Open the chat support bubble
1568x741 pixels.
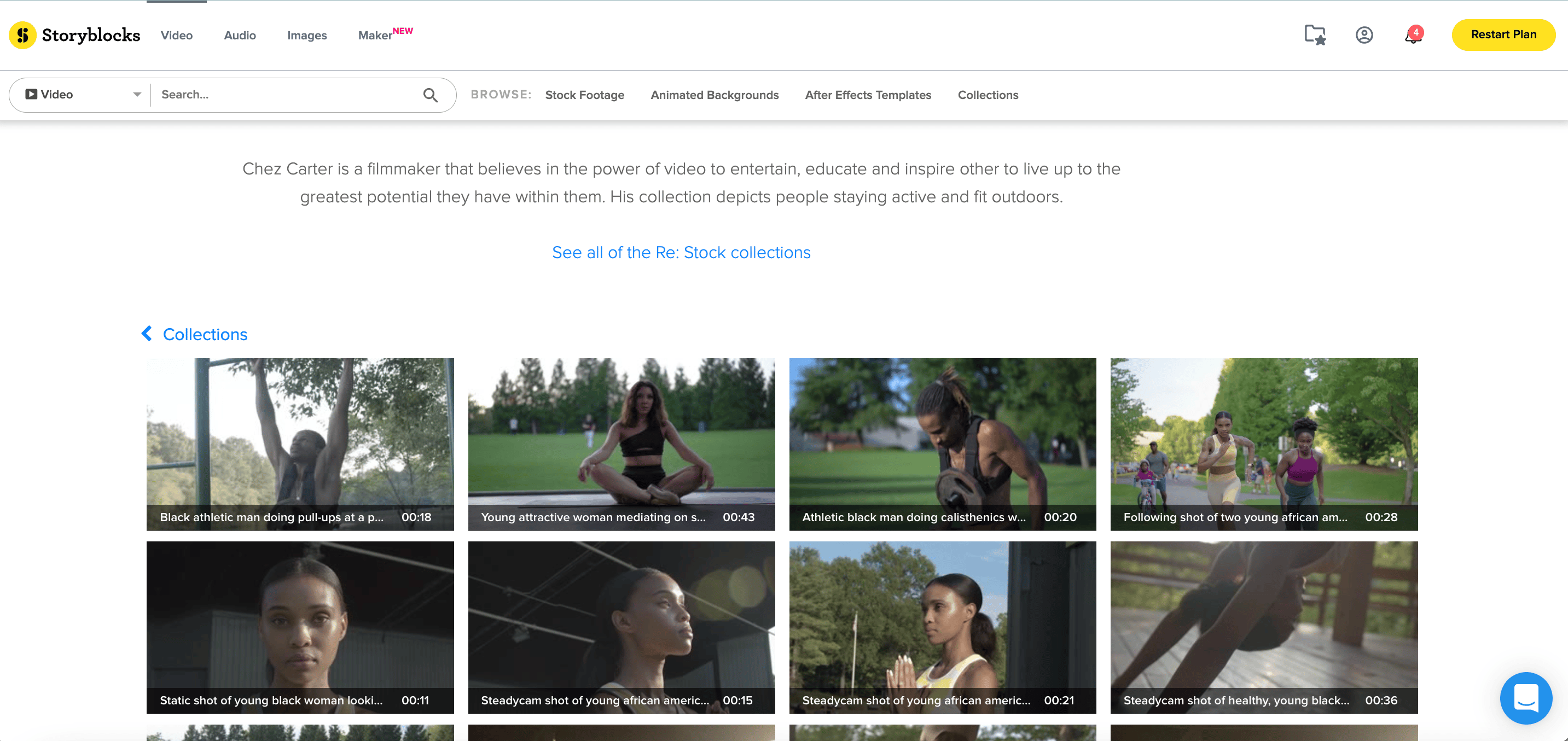point(1526,698)
